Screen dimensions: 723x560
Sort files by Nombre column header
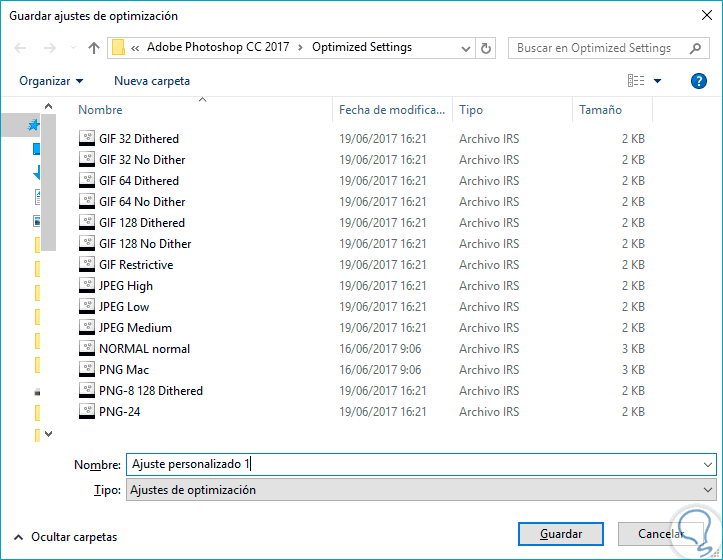[x=100, y=110]
